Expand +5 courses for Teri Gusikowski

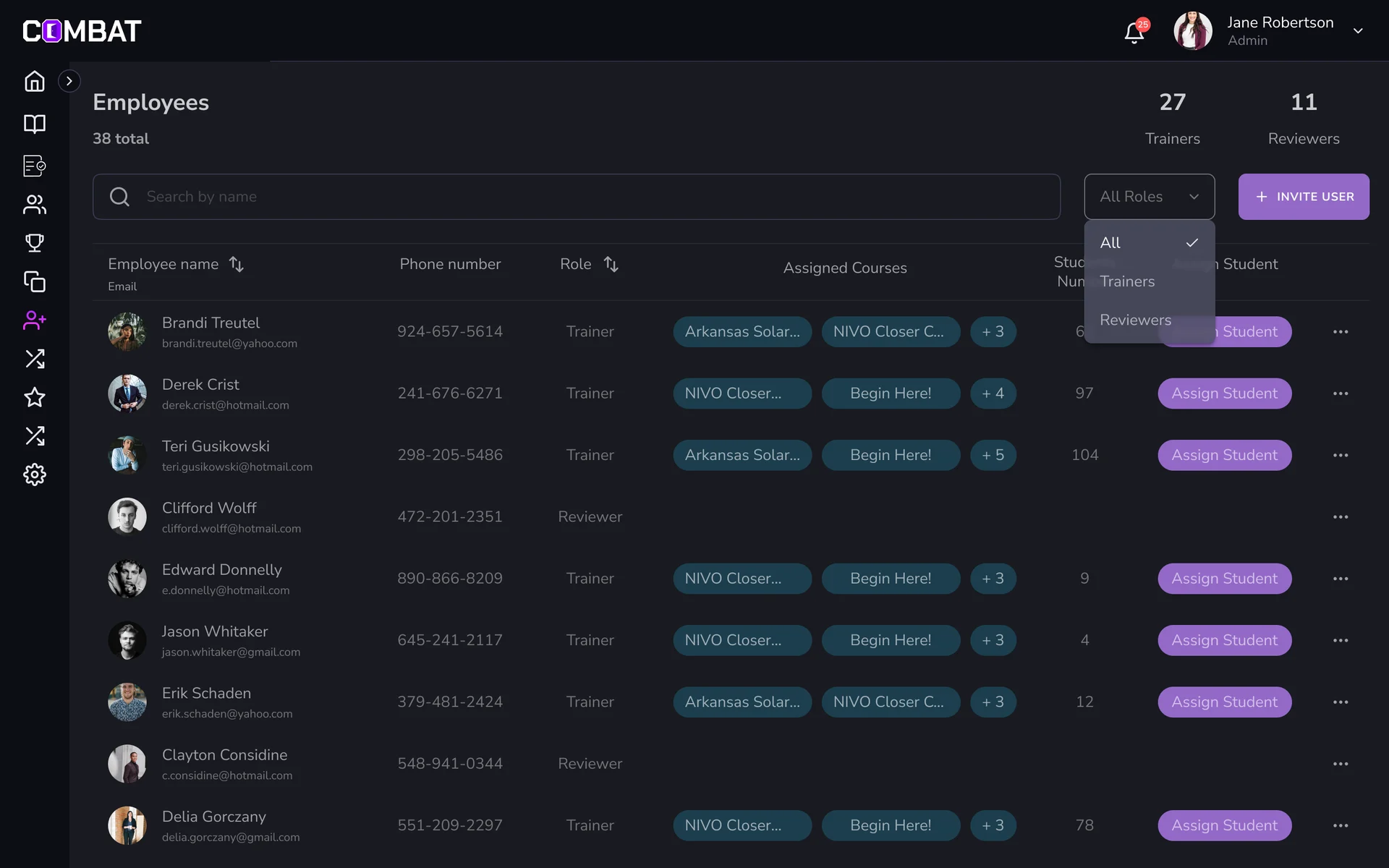tap(993, 455)
